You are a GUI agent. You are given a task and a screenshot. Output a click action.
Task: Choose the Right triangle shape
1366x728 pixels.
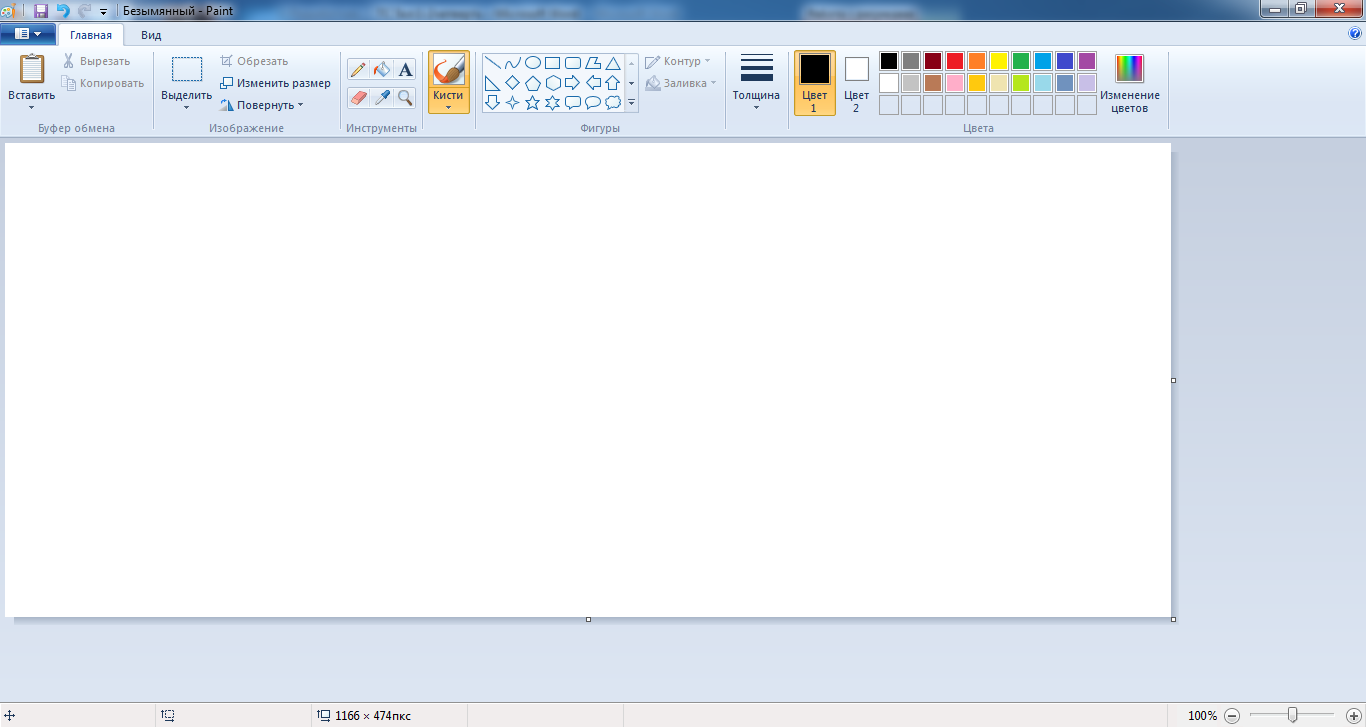pos(492,83)
